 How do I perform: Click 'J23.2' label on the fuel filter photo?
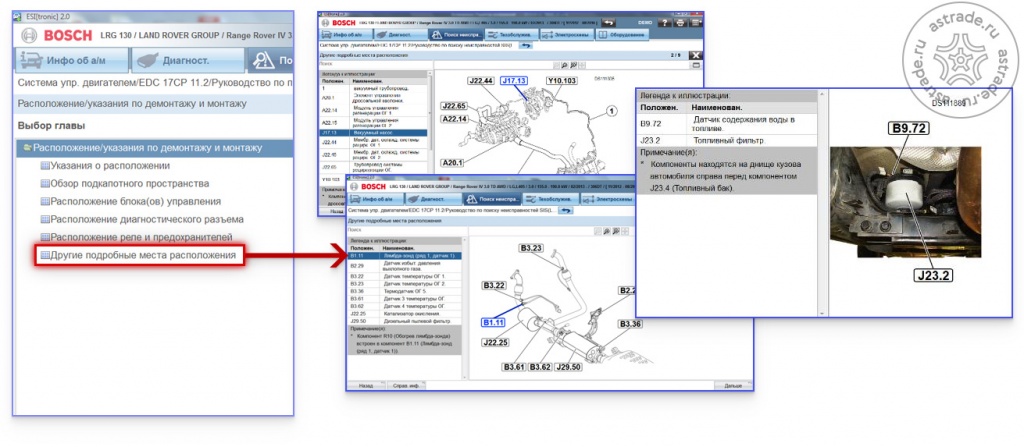click(932, 275)
